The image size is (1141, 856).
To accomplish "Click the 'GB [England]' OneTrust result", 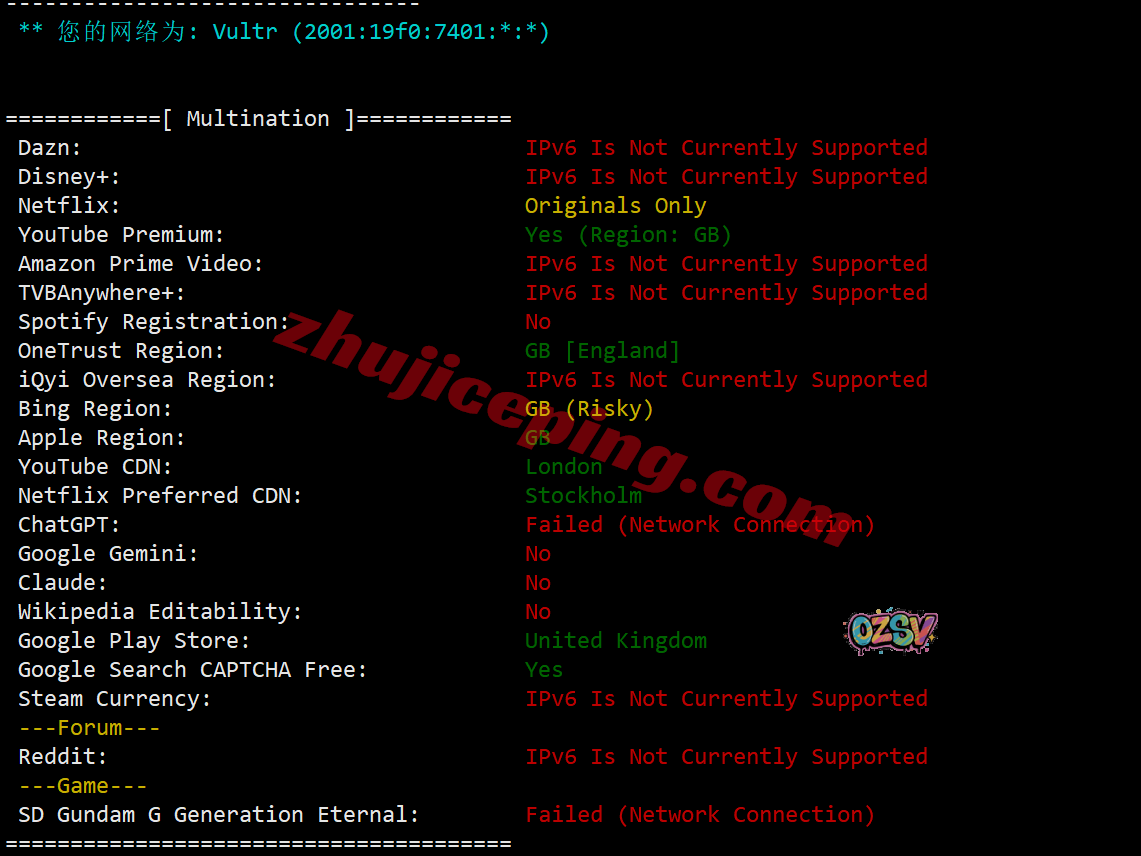I will [x=603, y=351].
